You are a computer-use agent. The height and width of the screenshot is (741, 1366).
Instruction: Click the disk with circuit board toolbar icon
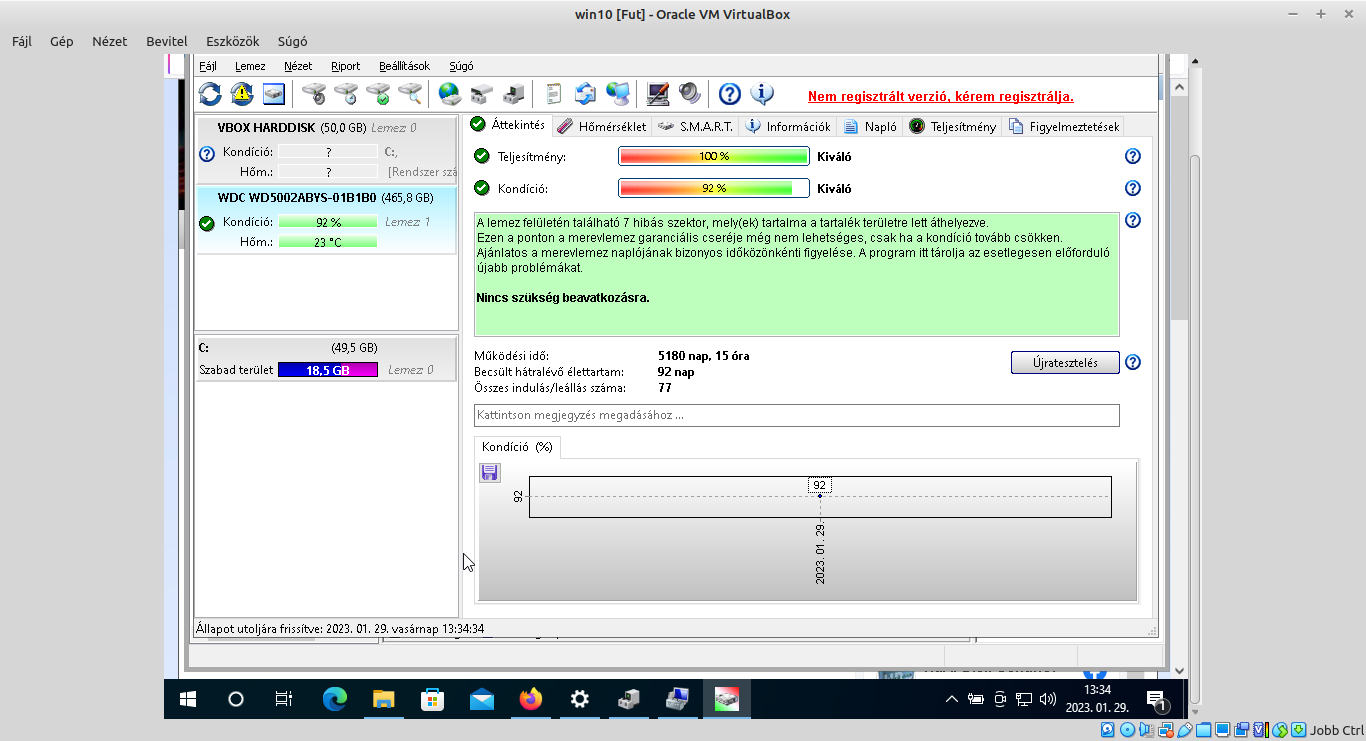(514, 94)
